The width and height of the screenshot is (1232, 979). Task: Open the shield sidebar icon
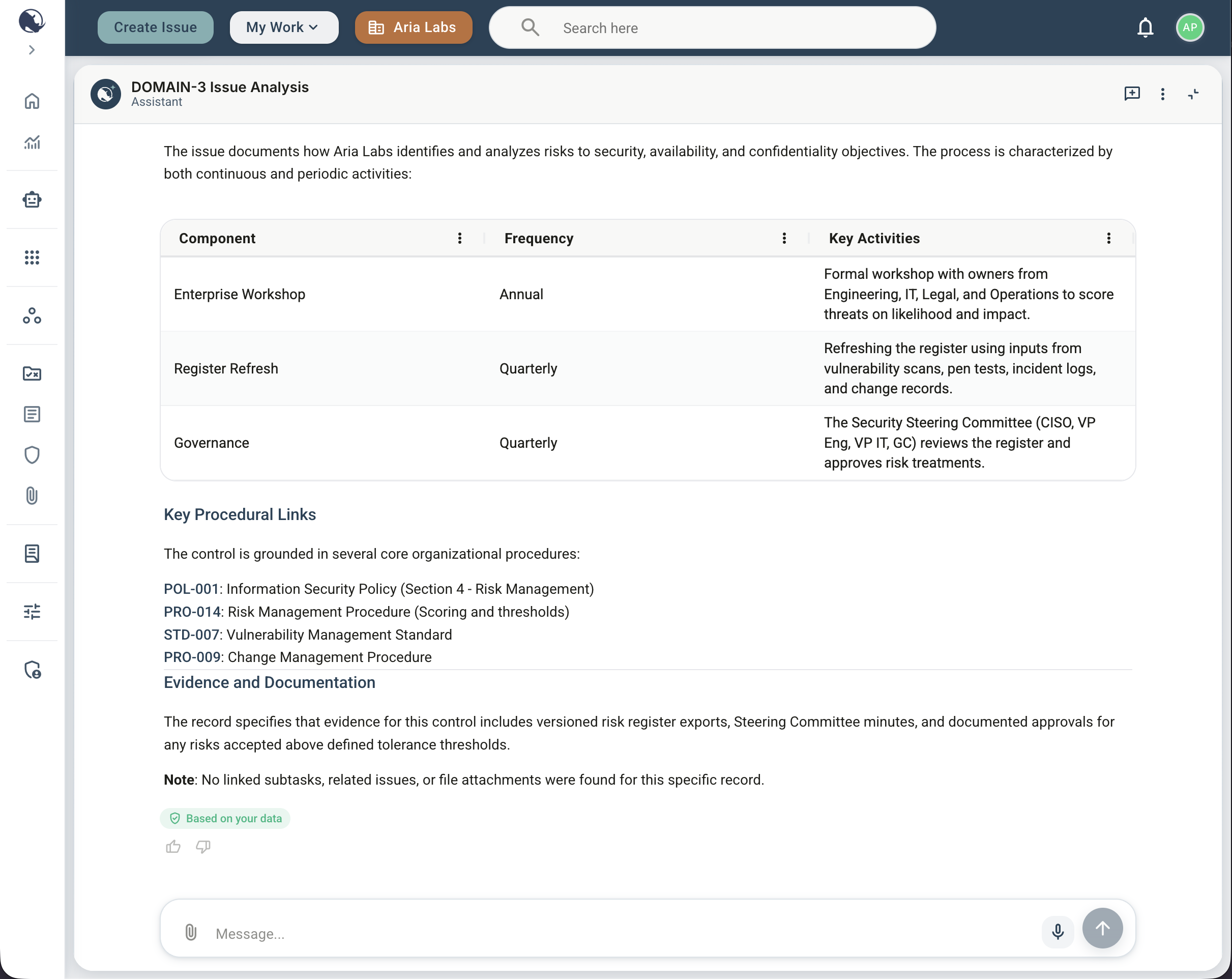pyautogui.click(x=32, y=455)
